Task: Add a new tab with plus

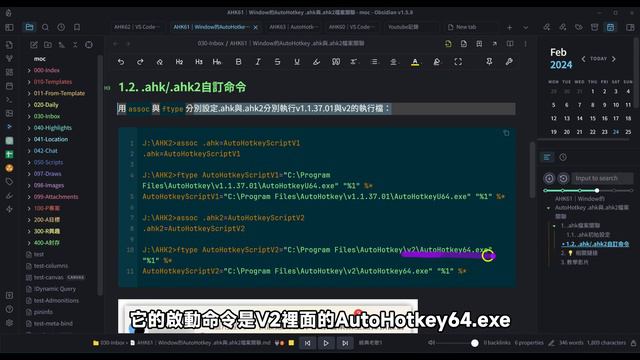Action: (x=509, y=27)
